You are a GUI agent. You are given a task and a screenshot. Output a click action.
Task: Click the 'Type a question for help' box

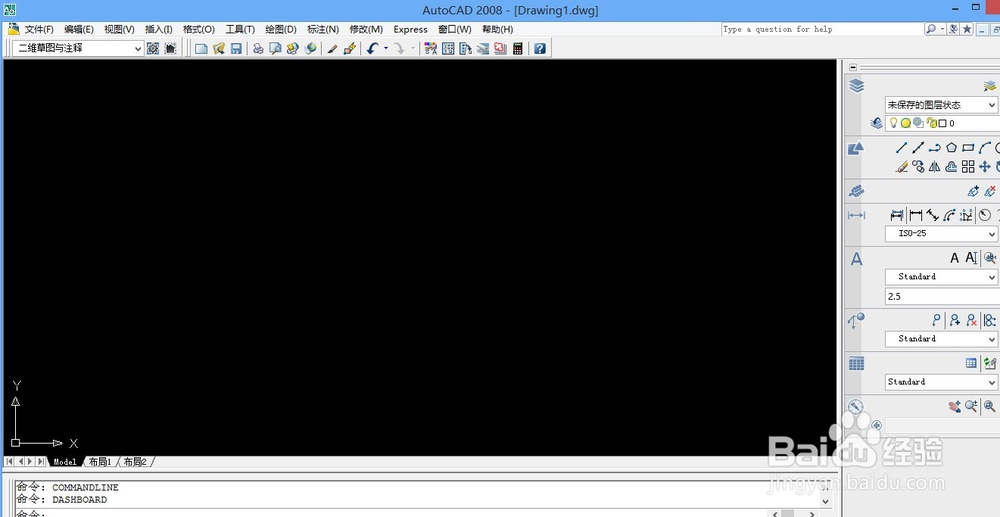pyautogui.click(x=823, y=29)
